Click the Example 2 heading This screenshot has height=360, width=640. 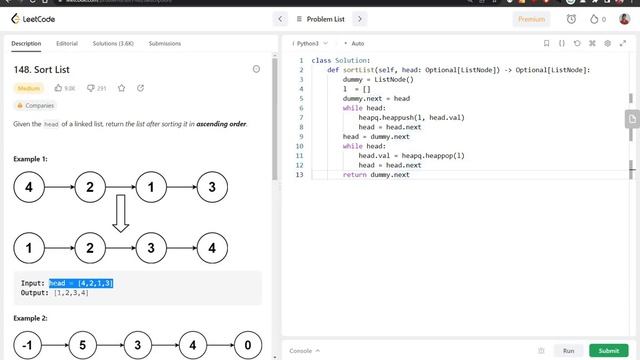tap(30, 318)
